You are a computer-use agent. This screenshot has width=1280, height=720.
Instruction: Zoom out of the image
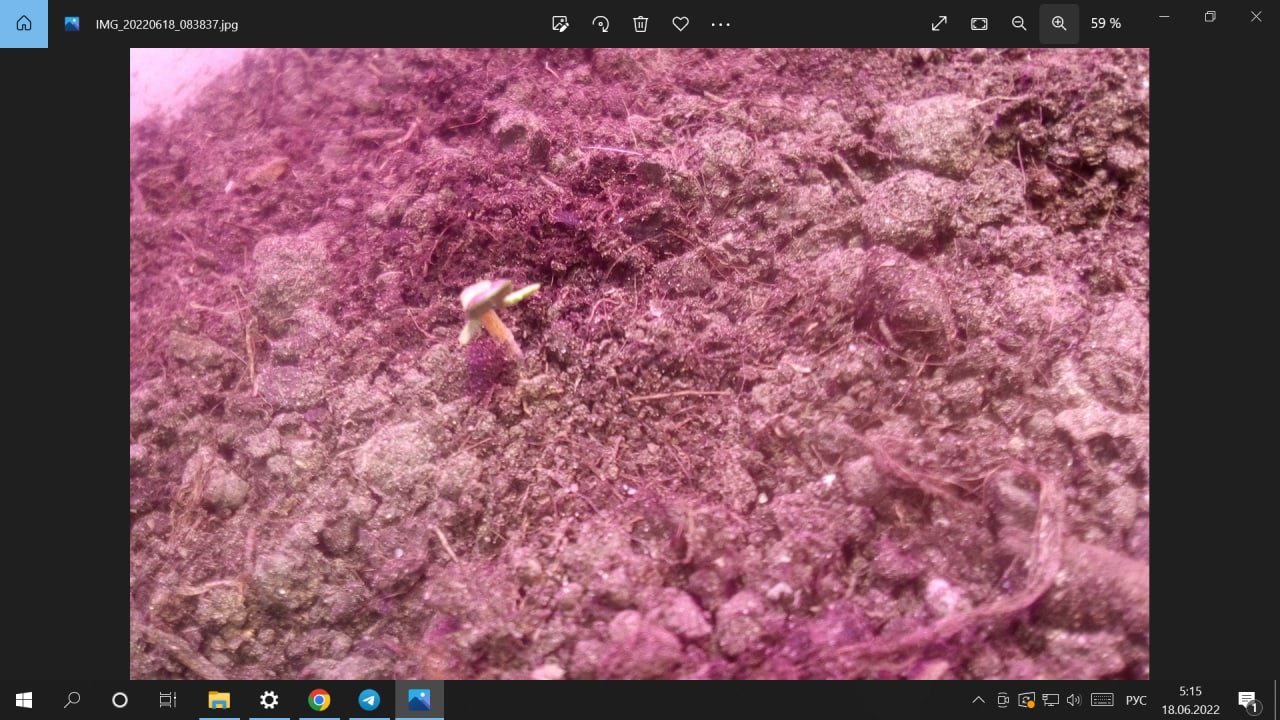1019,24
